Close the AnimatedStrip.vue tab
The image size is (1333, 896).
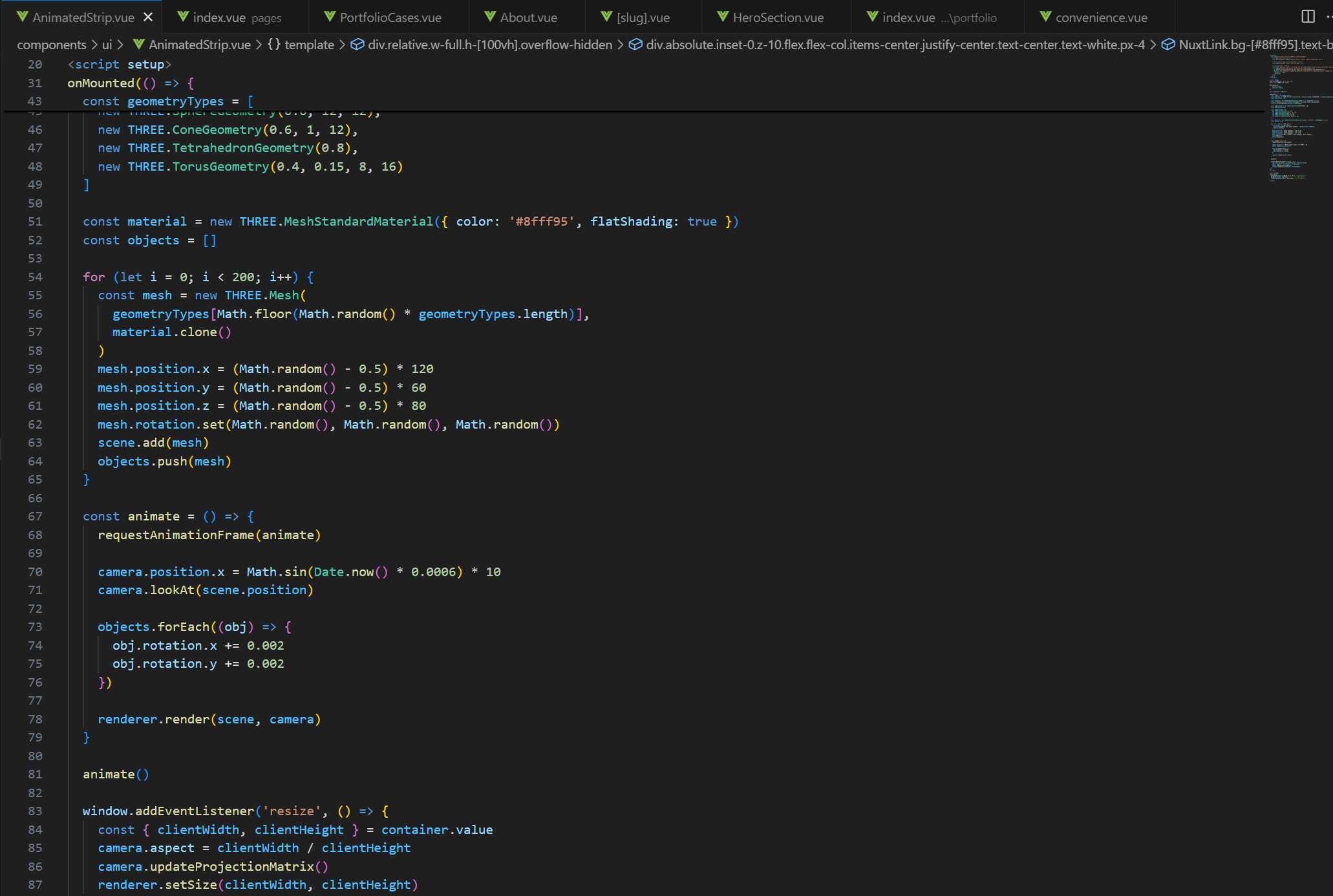pyautogui.click(x=148, y=17)
